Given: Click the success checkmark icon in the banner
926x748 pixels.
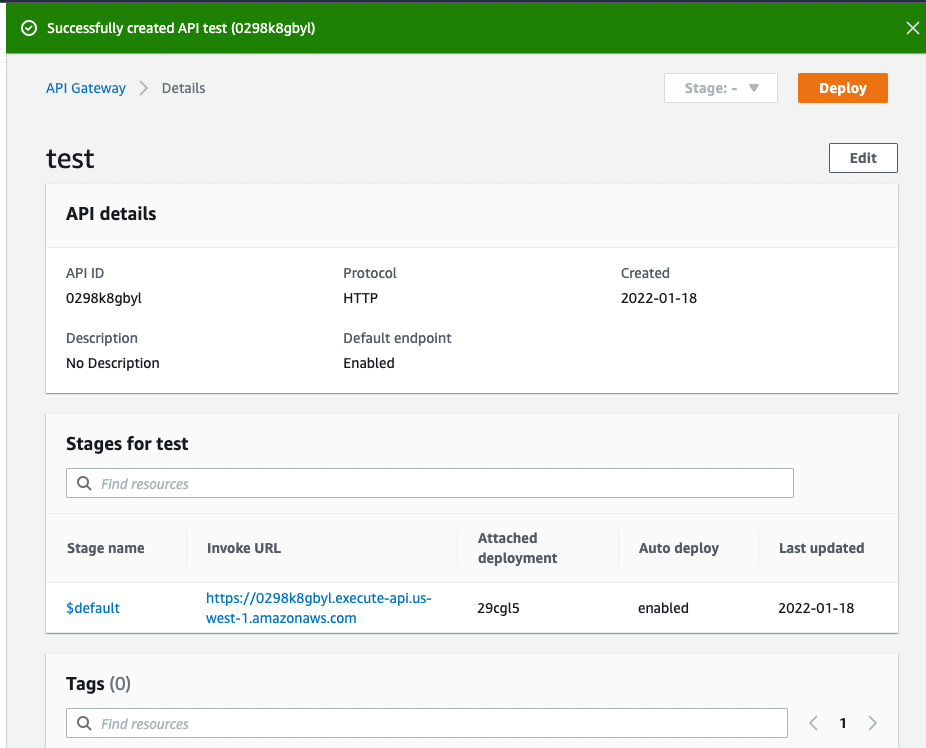Looking at the screenshot, I should (x=29, y=28).
